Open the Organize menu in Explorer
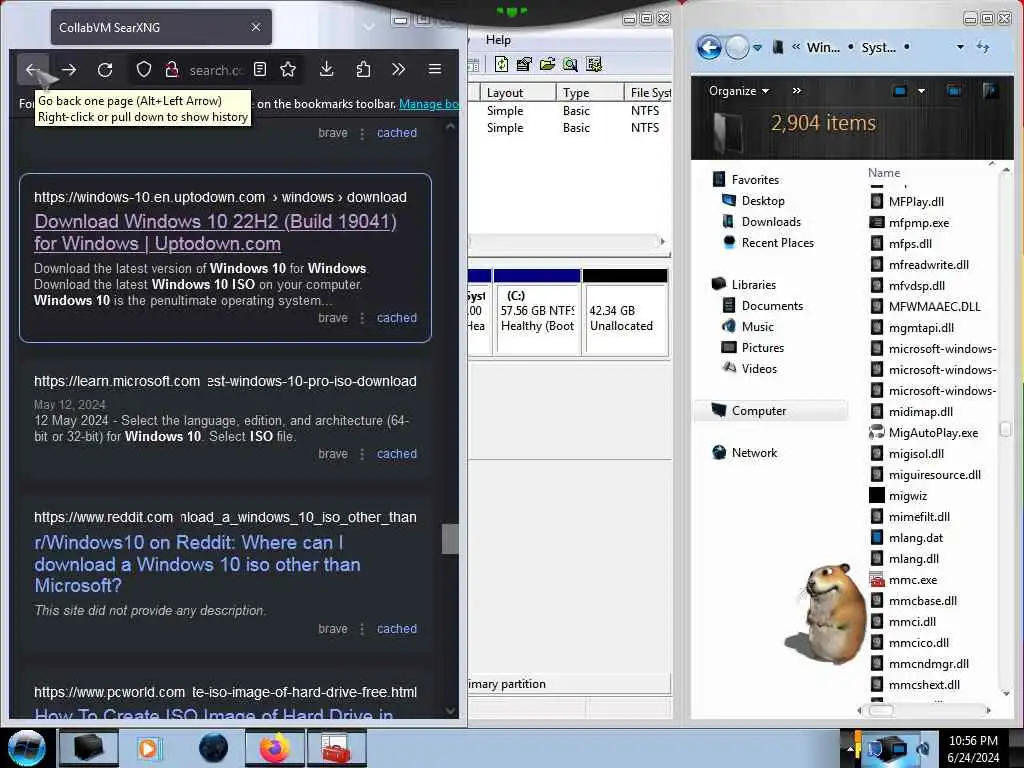The image size is (1024, 768). [739, 91]
